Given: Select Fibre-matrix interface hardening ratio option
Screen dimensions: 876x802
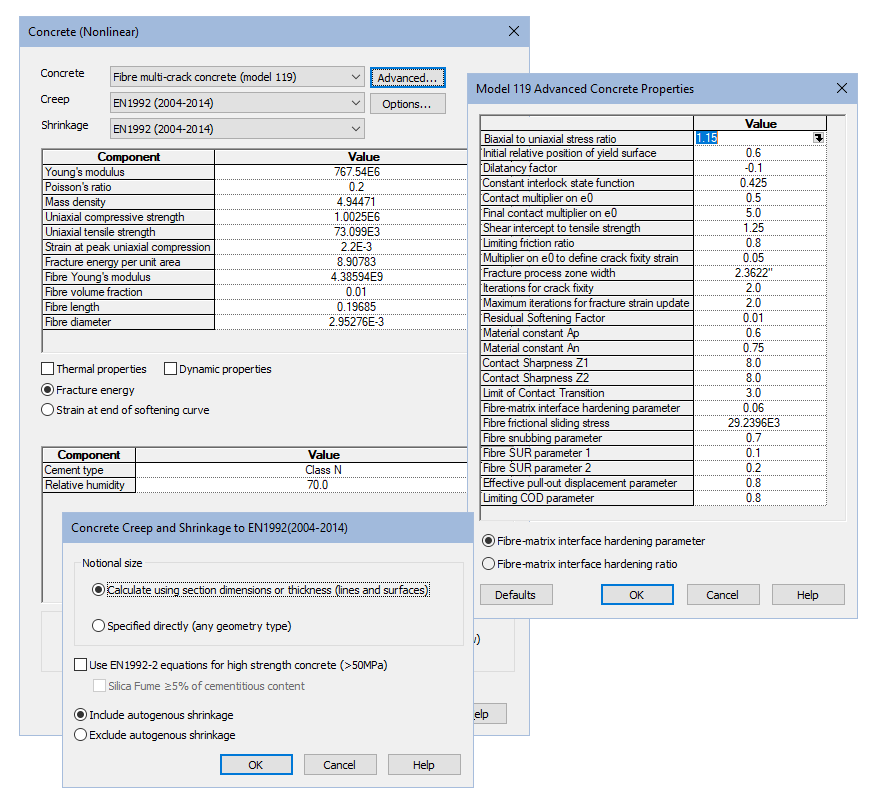Looking at the screenshot, I should [489, 564].
